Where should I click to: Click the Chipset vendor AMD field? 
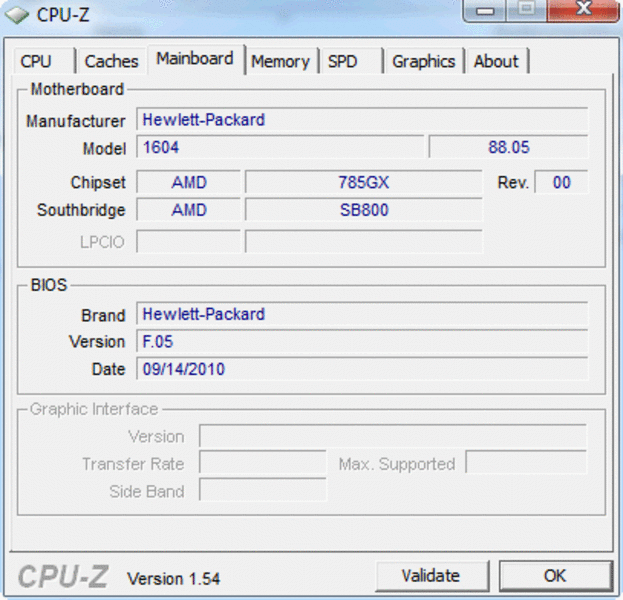[x=189, y=182]
